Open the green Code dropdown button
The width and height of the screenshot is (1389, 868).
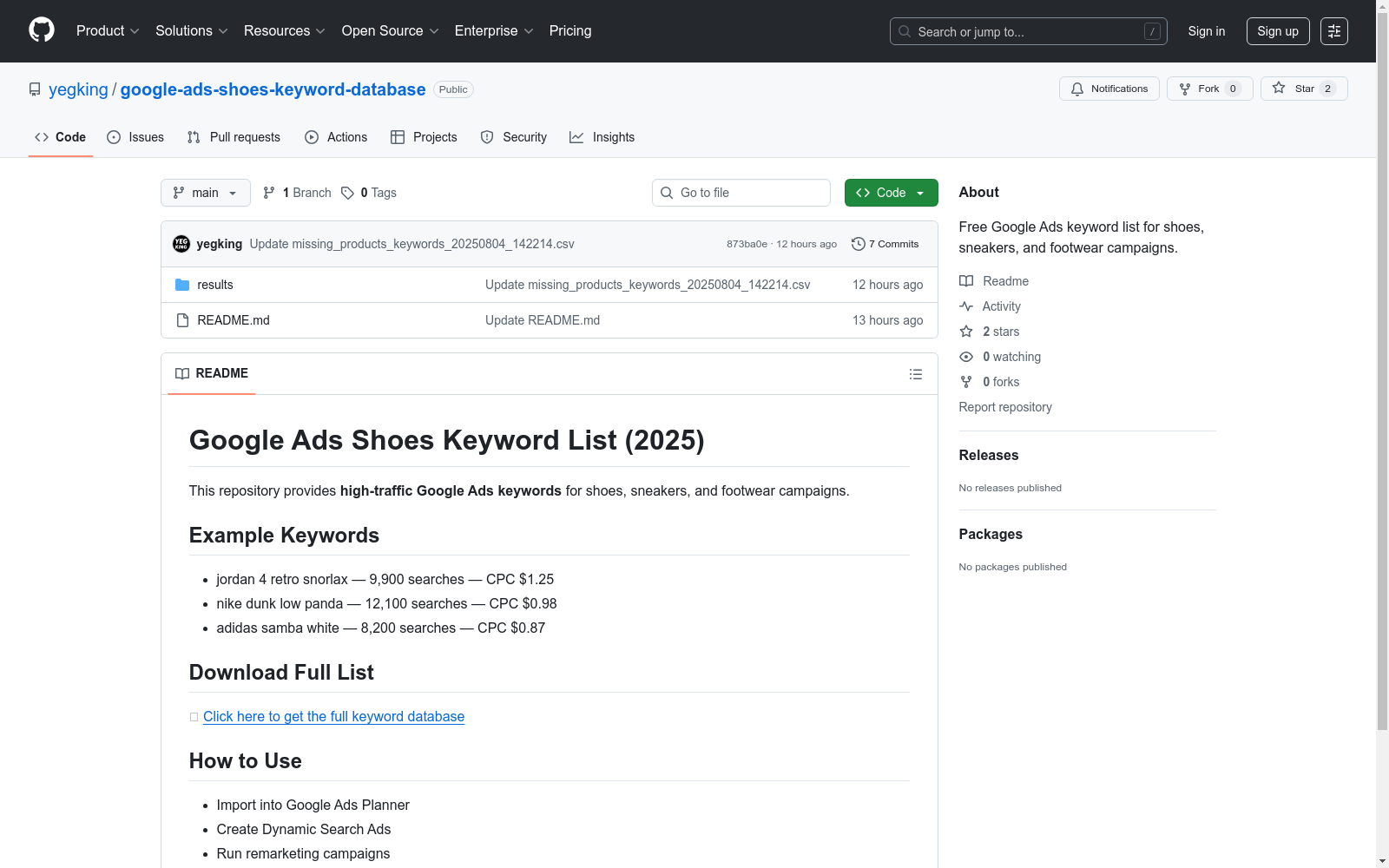pyautogui.click(x=892, y=193)
